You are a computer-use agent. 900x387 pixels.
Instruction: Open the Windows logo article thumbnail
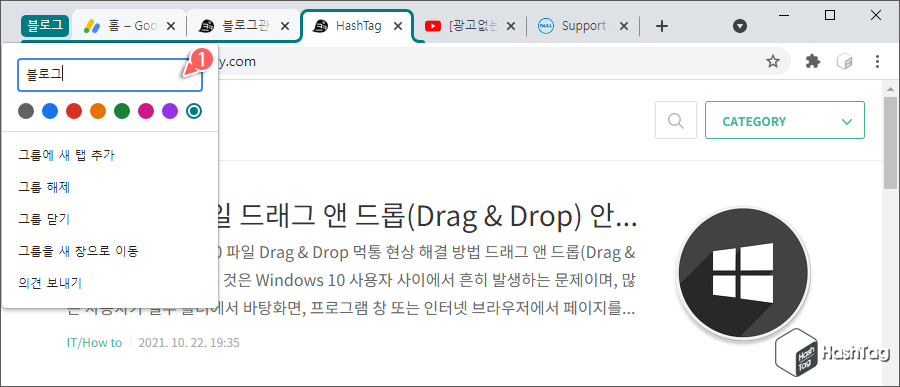click(743, 273)
